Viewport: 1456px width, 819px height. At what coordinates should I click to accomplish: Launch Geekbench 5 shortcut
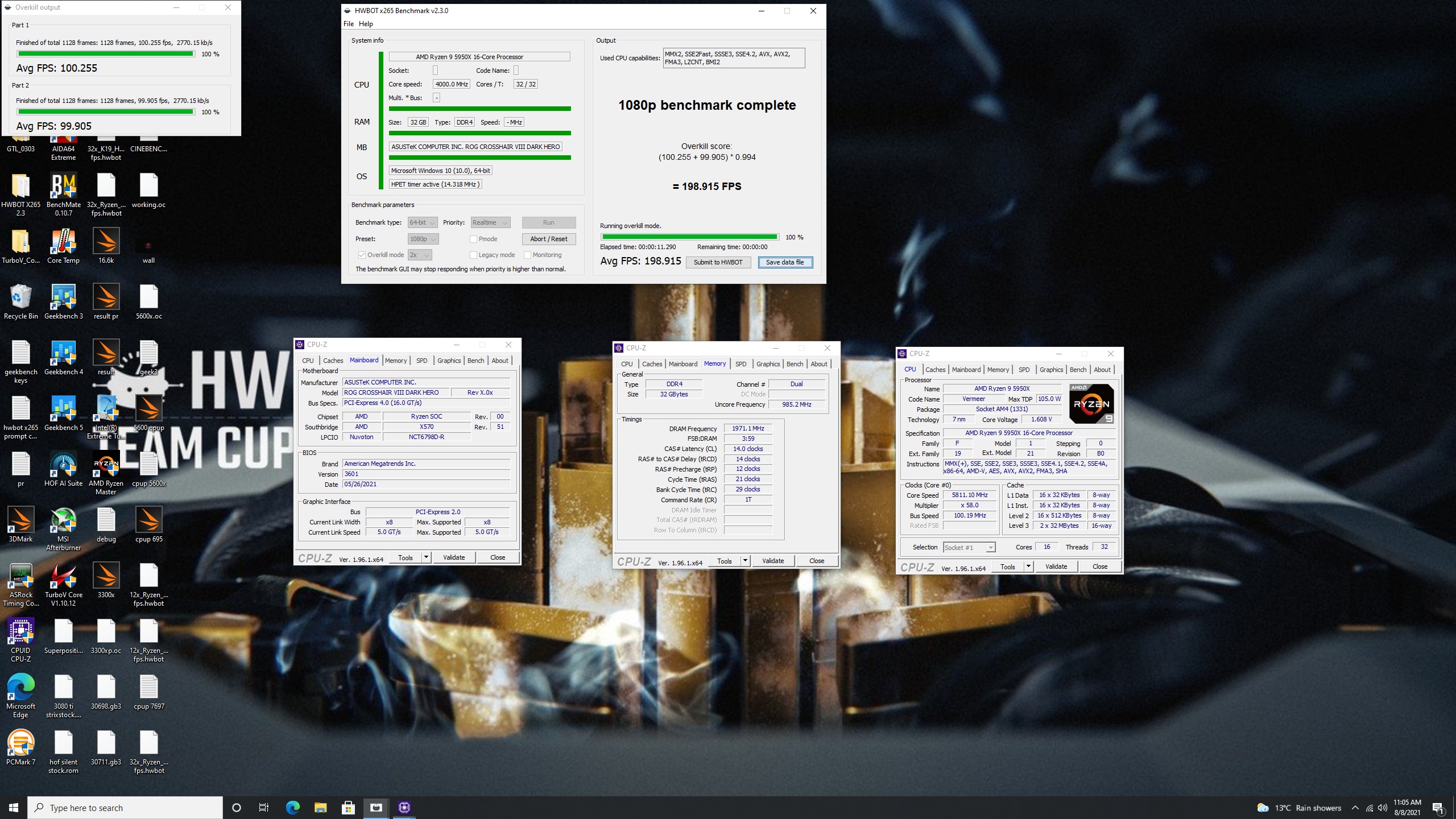click(63, 413)
